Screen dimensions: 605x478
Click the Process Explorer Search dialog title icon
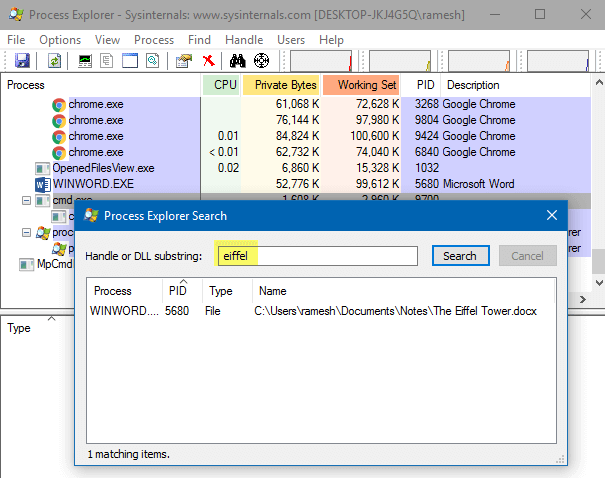[91, 215]
